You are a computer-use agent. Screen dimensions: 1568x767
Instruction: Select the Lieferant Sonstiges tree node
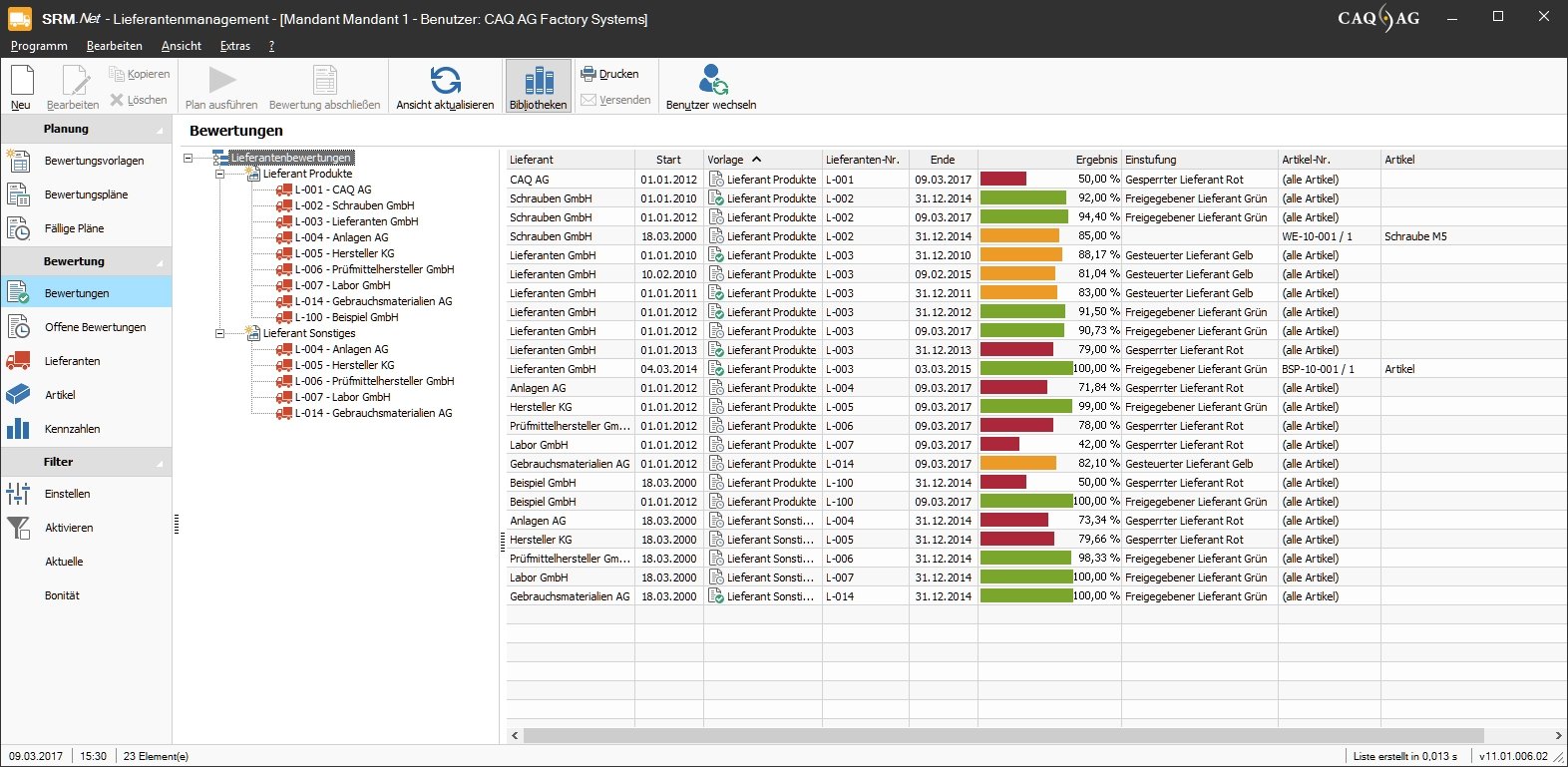point(309,333)
